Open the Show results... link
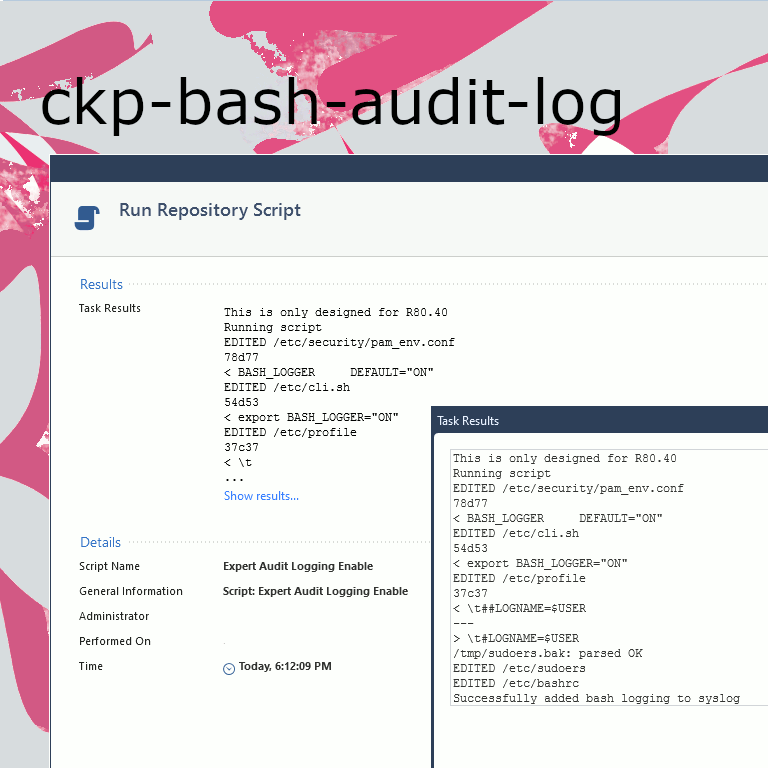Image resolution: width=768 pixels, height=768 pixels. pos(261,496)
